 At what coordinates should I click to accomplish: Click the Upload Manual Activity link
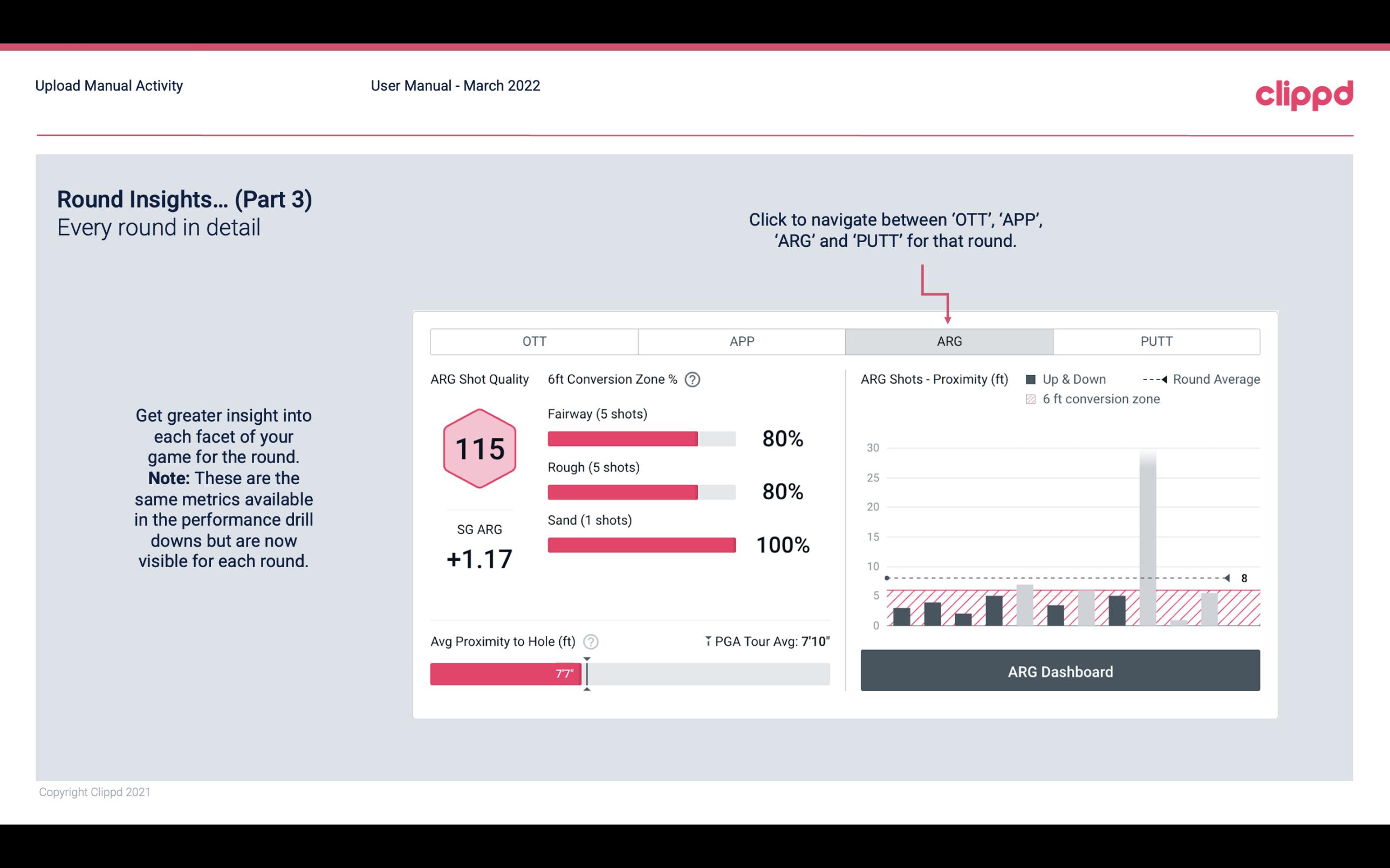pyautogui.click(x=109, y=85)
